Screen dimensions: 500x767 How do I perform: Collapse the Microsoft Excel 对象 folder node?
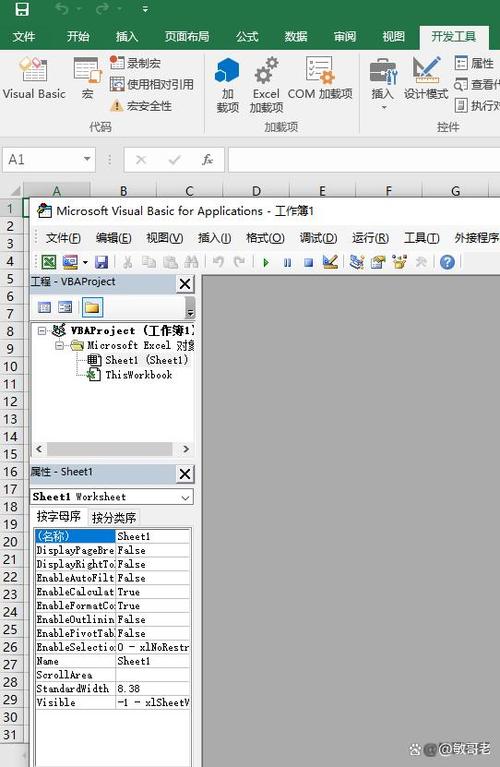pos(60,346)
